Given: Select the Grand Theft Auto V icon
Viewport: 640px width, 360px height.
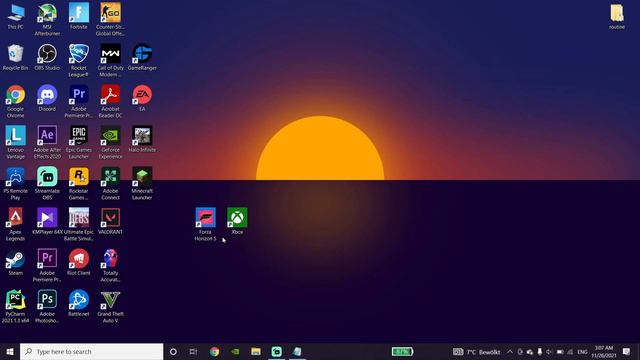Looking at the screenshot, I should point(110,307).
